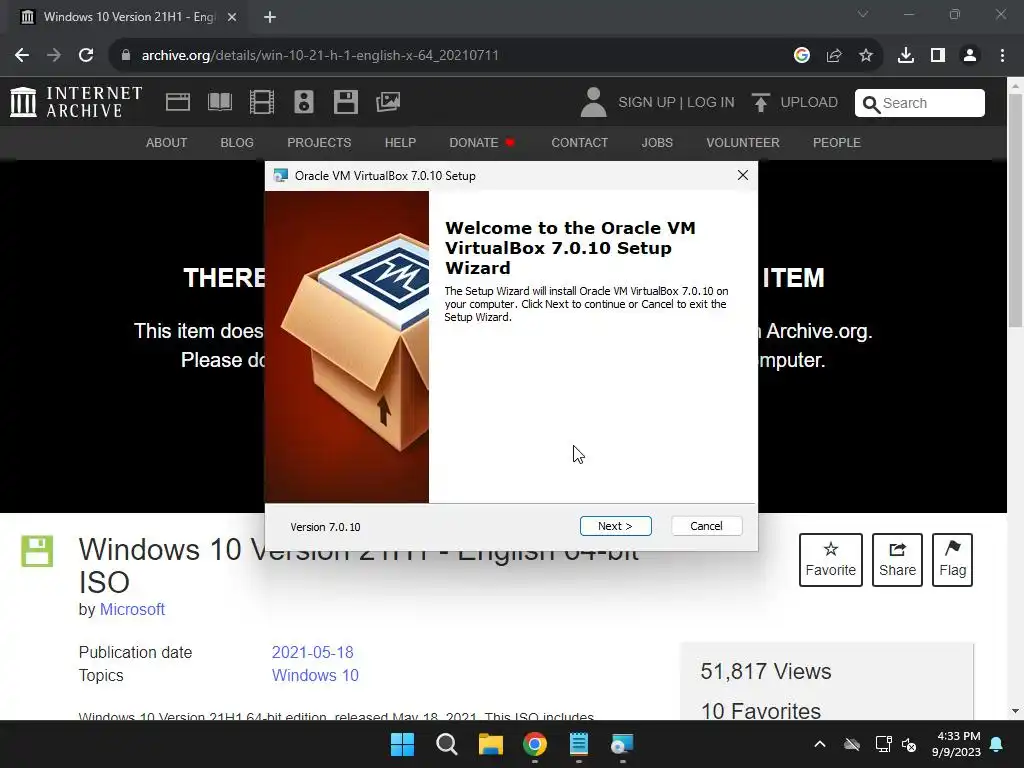Viewport: 1024px width, 768px height.
Task: Open Chrome three-dot menu
Action: point(1002,56)
